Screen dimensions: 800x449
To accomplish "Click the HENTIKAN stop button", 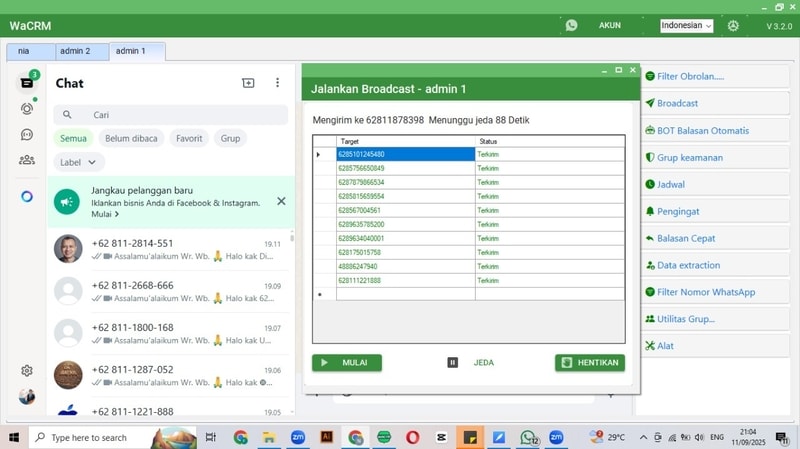I will click(x=590, y=363).
